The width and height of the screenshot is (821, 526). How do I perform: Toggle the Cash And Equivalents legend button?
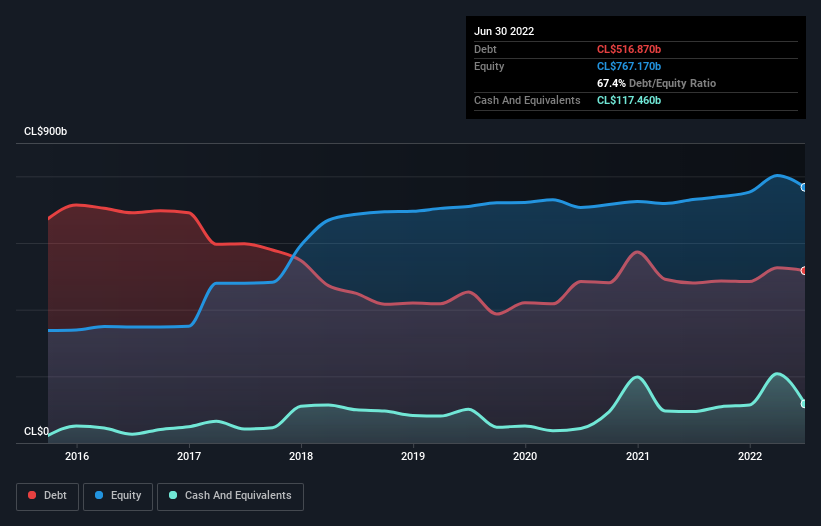(x=230, y=496)
